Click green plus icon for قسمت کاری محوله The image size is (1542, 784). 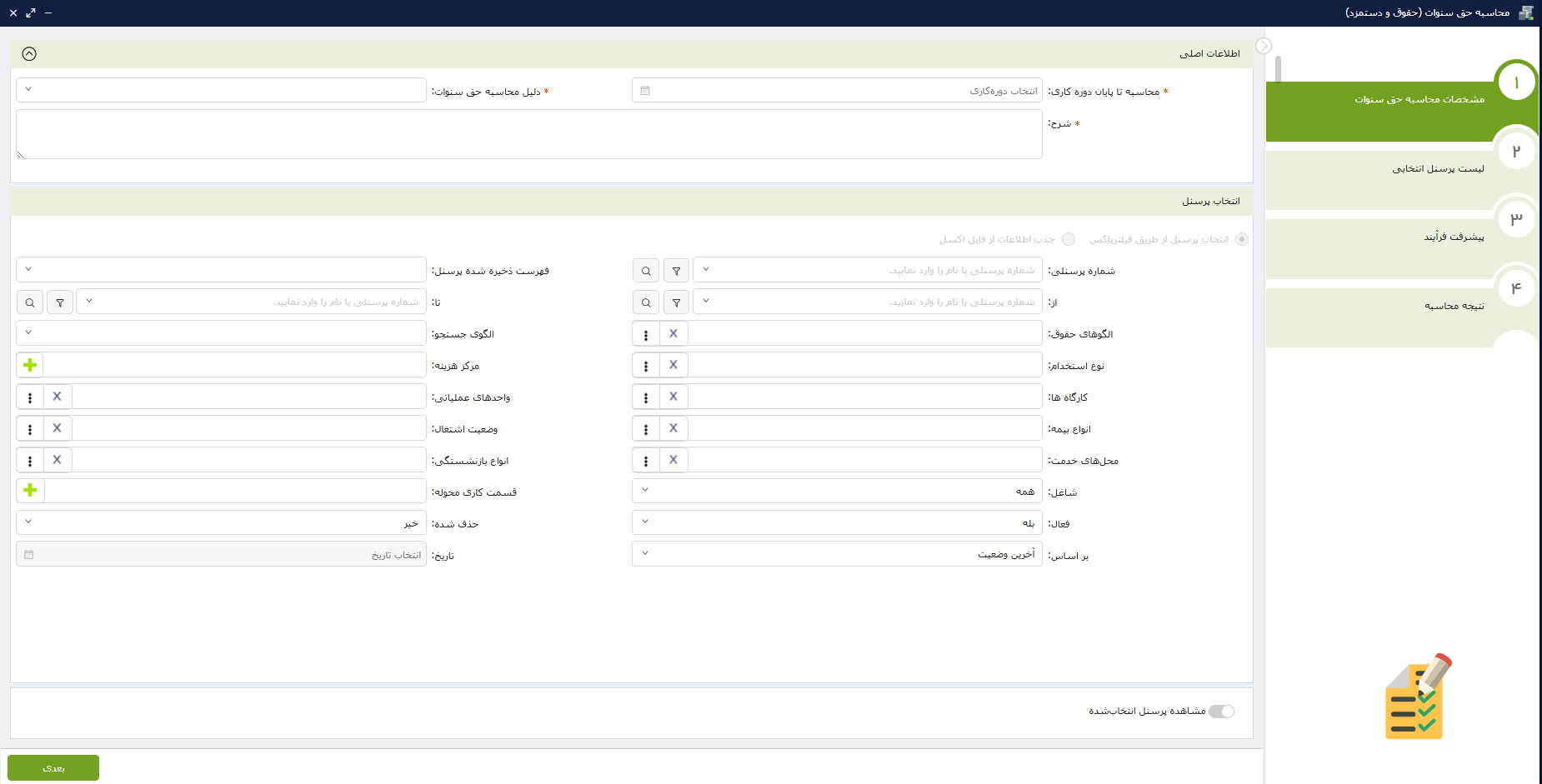click(x=30, y=491)
